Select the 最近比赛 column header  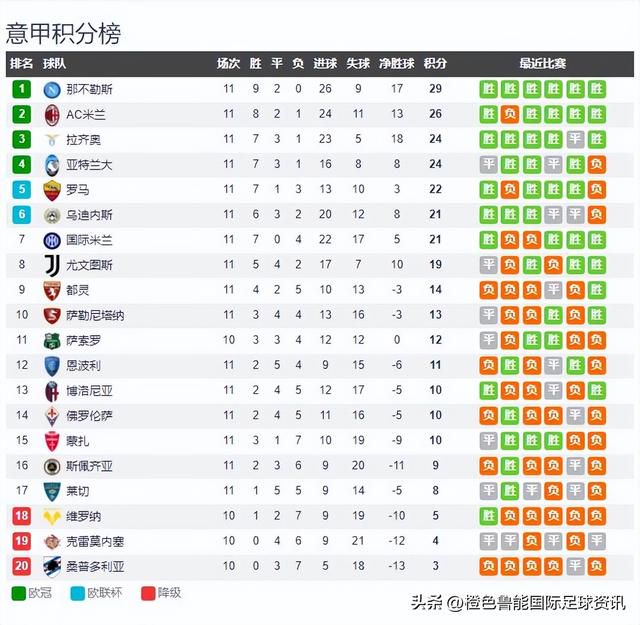542,63
